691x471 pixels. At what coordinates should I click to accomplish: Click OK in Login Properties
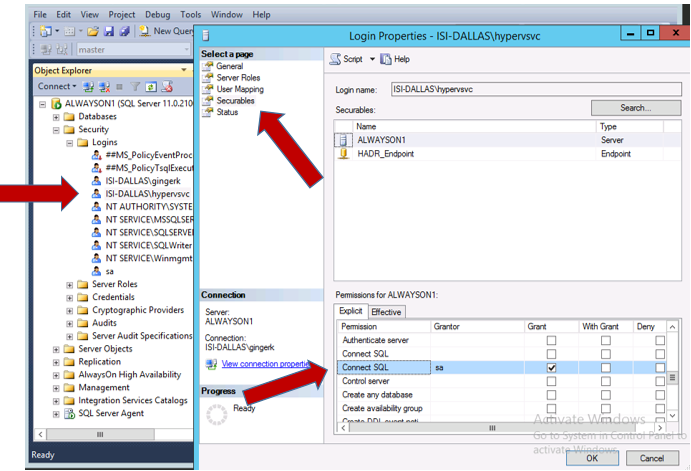coord(592,458)
